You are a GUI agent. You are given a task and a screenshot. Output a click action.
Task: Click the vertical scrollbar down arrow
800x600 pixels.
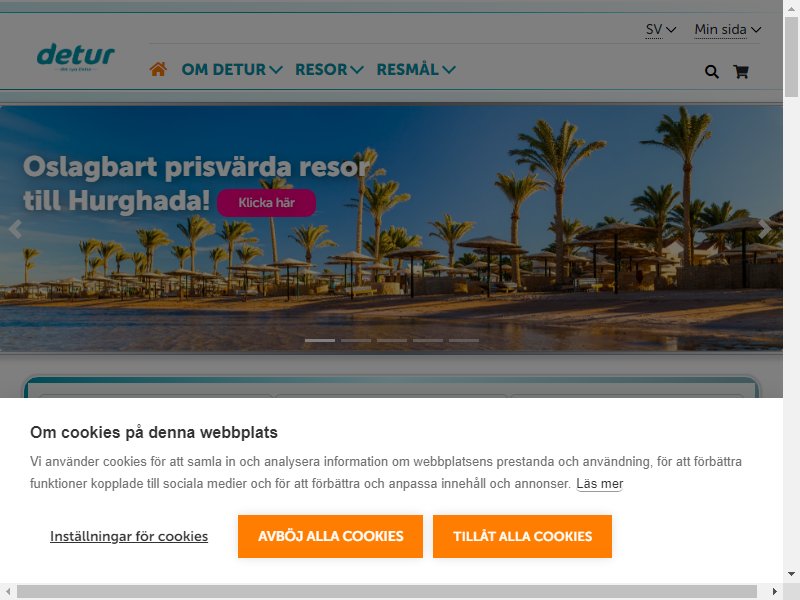pyautogui.click(x=791, y=574)
